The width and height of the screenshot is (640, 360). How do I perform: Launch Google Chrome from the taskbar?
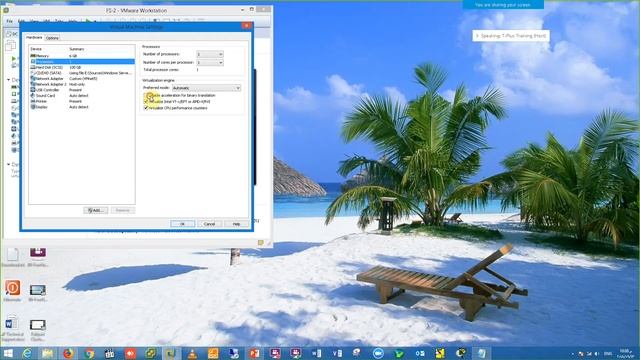[x=89, y=353]
